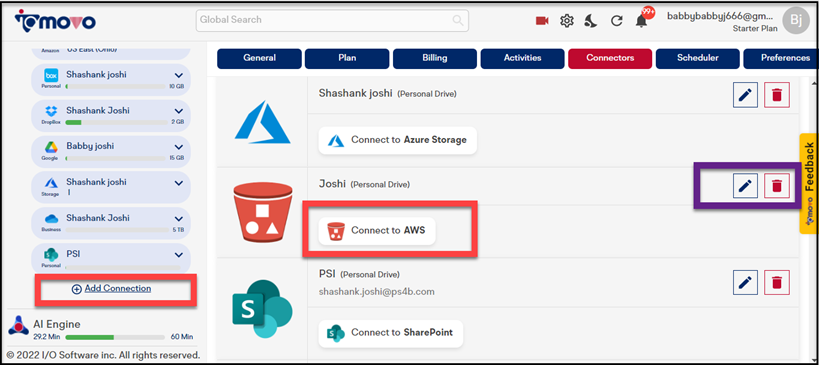Viewport: 819px width, 365px height.
Task: Click SharePoint icon beside PSI in sidebar
Action: coord(51,255)
